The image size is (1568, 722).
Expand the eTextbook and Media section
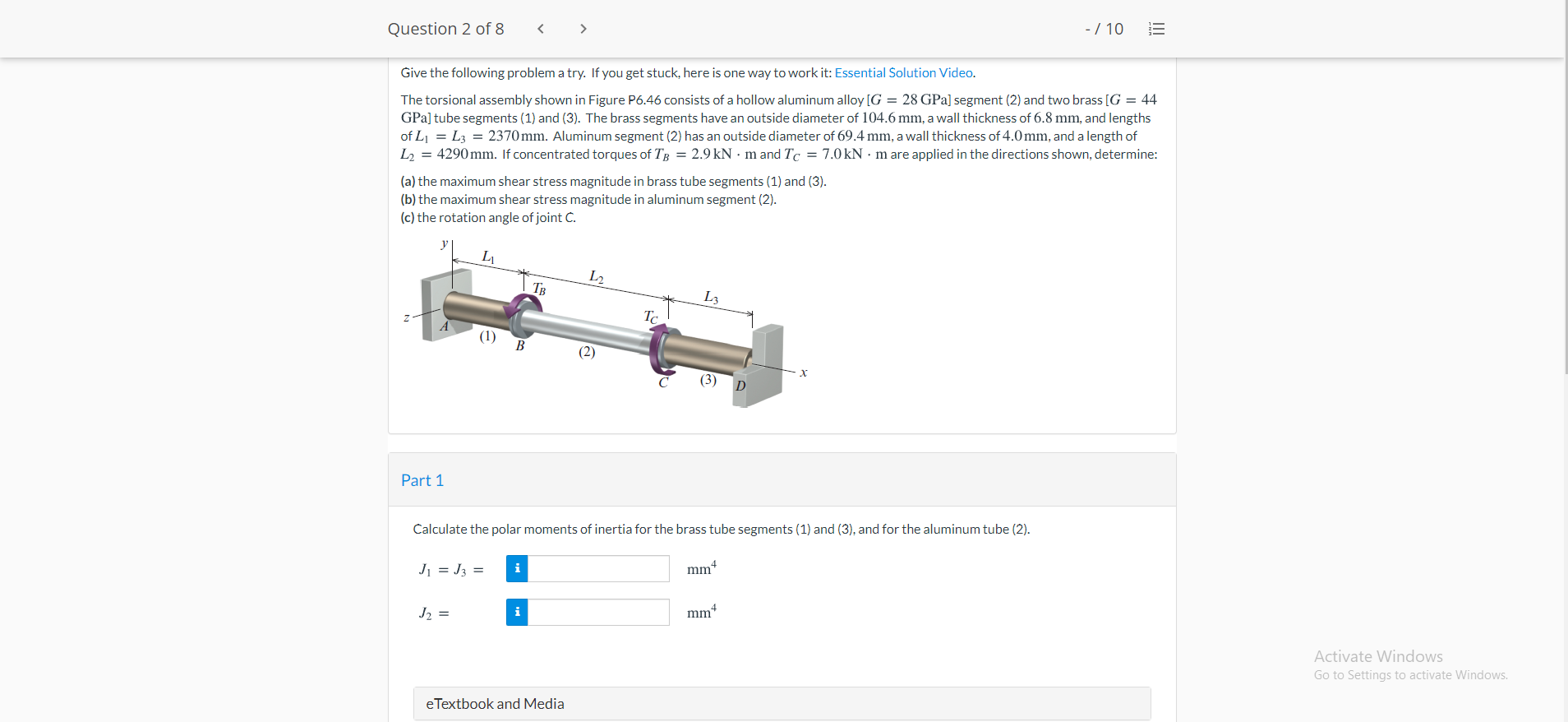pos(782,704)
